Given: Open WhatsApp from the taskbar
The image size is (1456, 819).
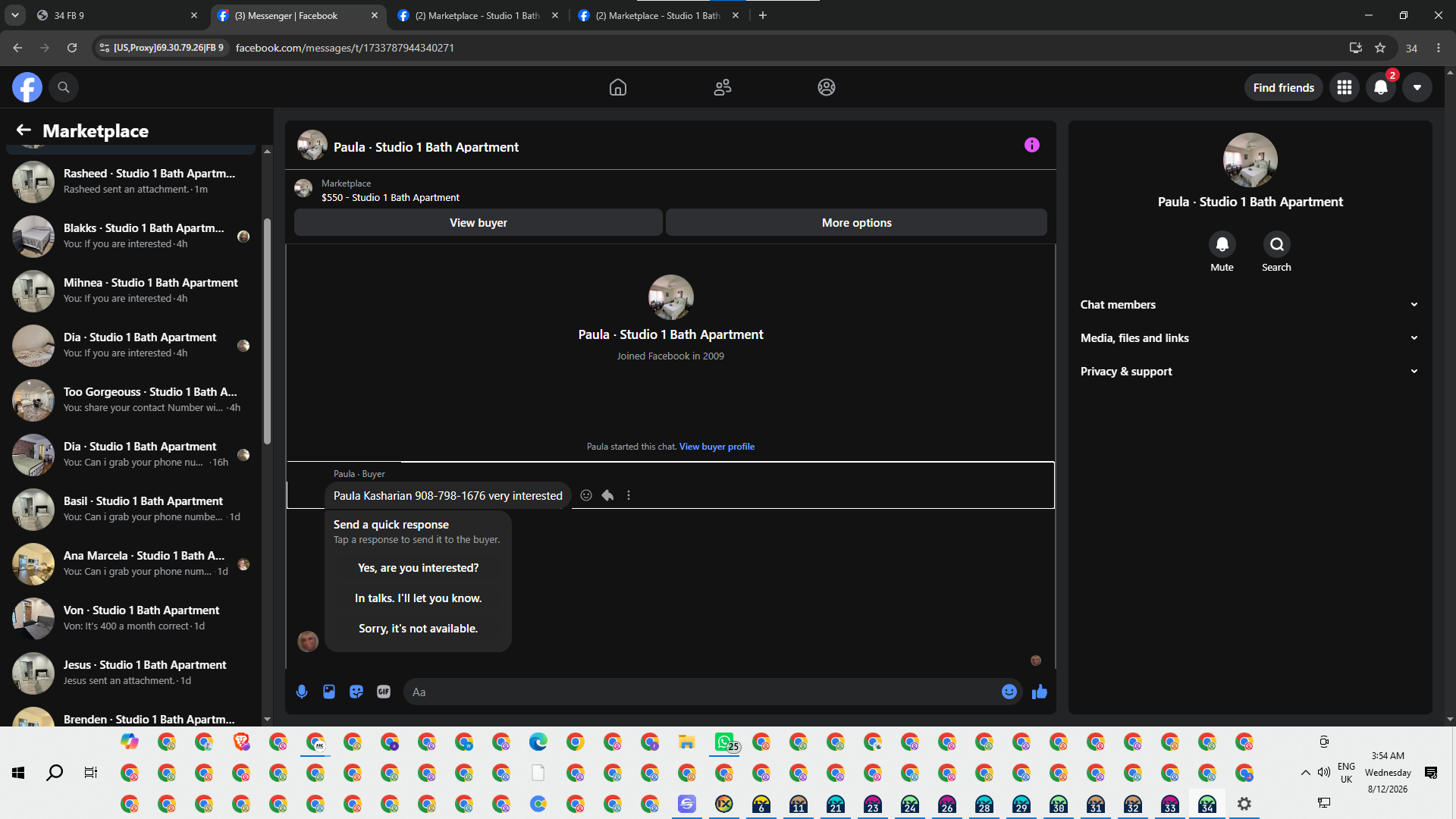Looking at the screenshot, I should click(x=724, y=742).
